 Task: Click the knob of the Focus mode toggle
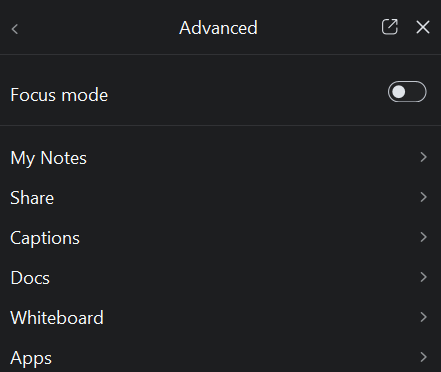(x=399, y=92)
